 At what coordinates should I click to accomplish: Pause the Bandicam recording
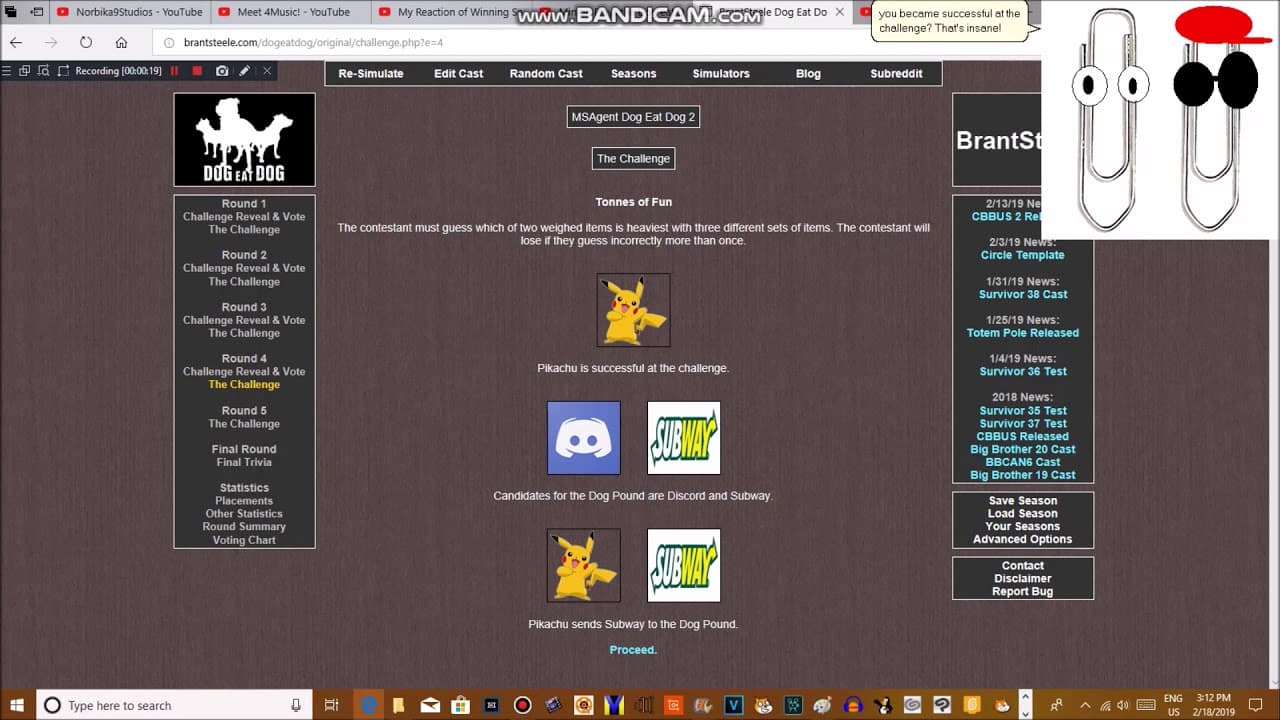click(x=175, y=71)
